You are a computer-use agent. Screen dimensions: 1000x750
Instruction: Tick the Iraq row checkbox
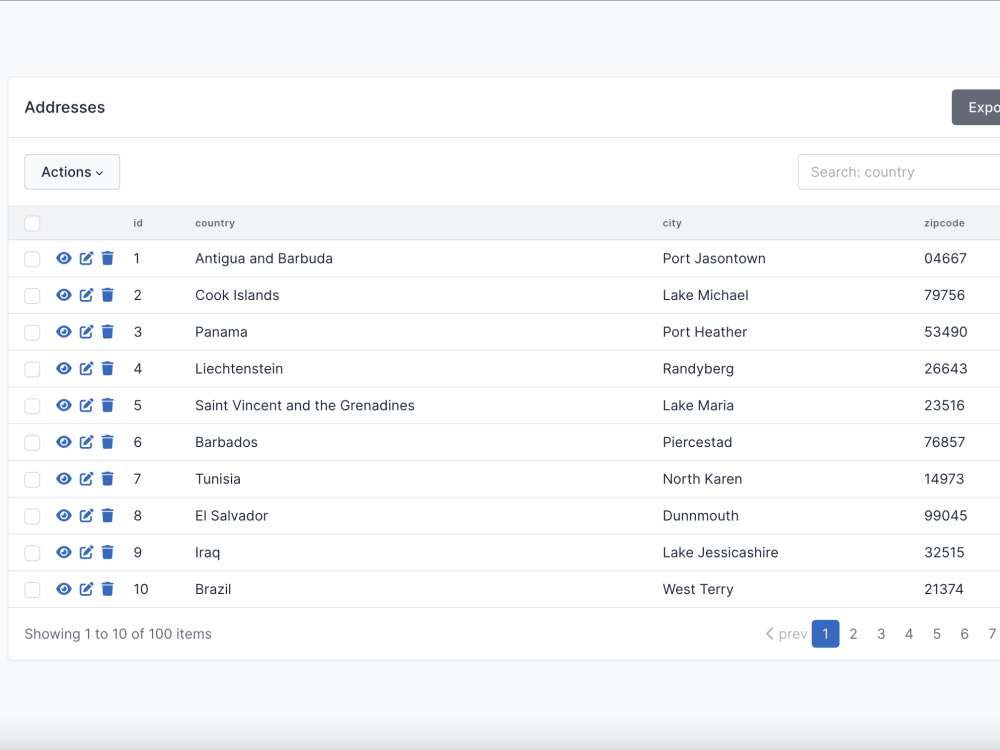(32, 553)
